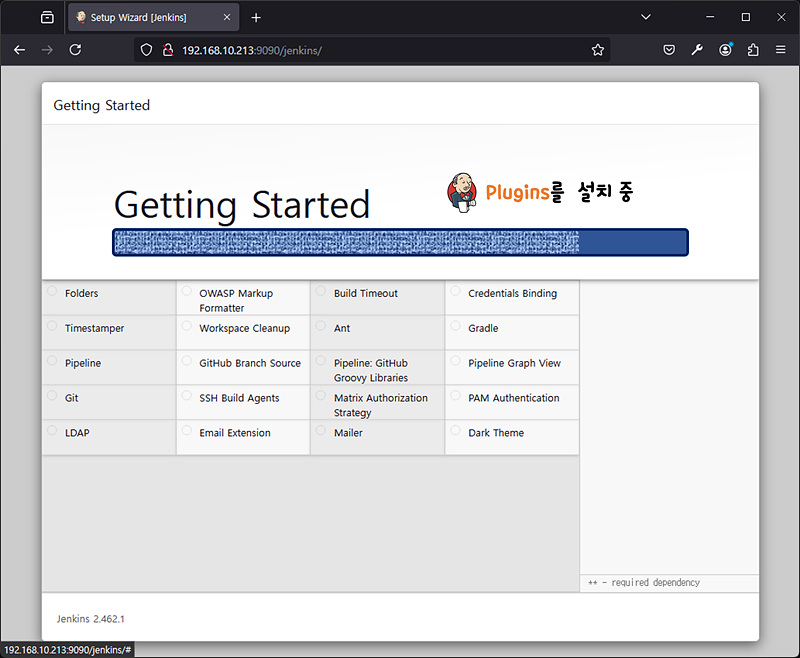800x658 pixels.
Task: Select the Pipeline plugin name
Action: (x=83, y=363)
